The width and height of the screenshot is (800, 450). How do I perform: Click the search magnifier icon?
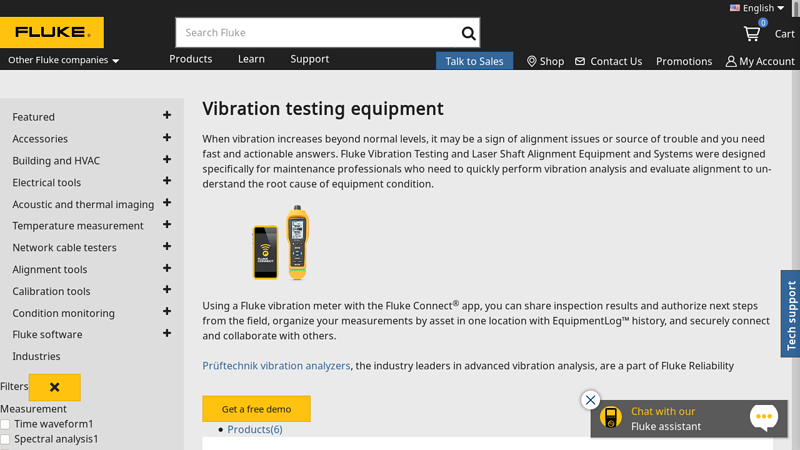468,33
